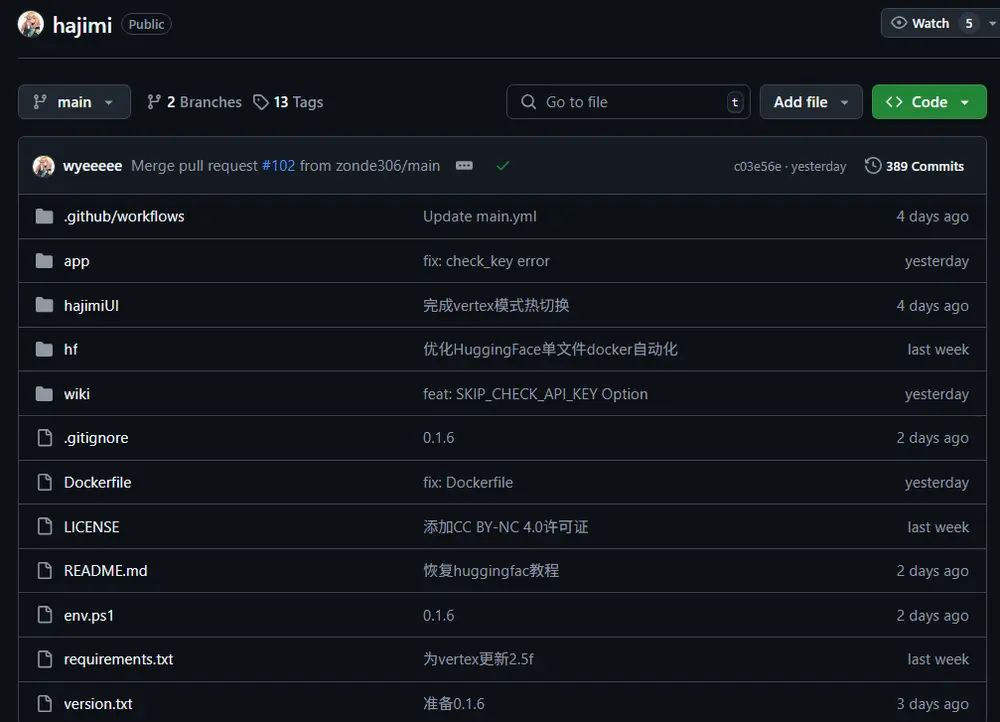
Task: Click the commit history clock icon
Action: 872,165
